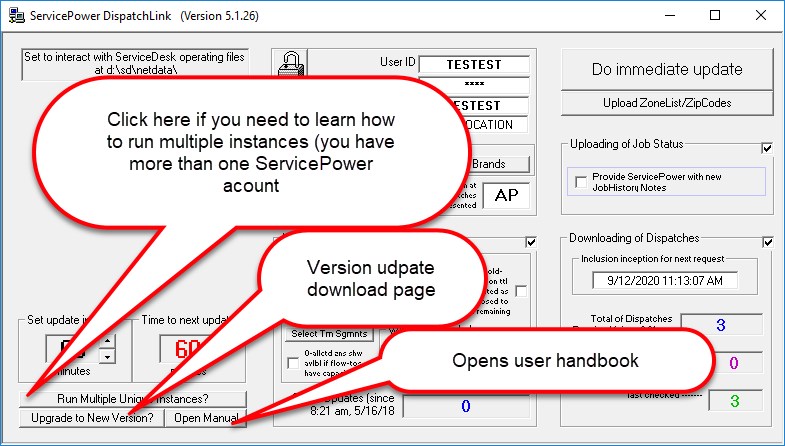
Task: Toggle Downloading of Dispatches checkbox
Action: click(x=768, y=242)
